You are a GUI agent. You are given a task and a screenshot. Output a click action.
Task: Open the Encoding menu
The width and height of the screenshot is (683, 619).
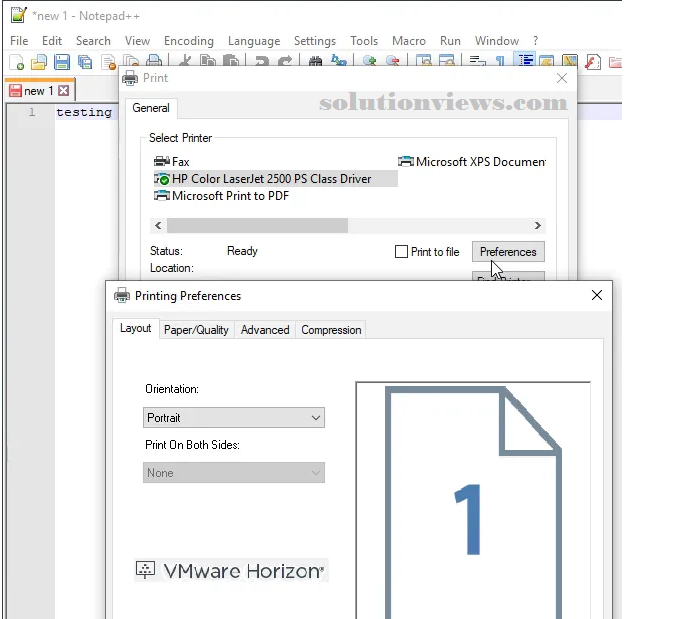click(x=189, y=41)
